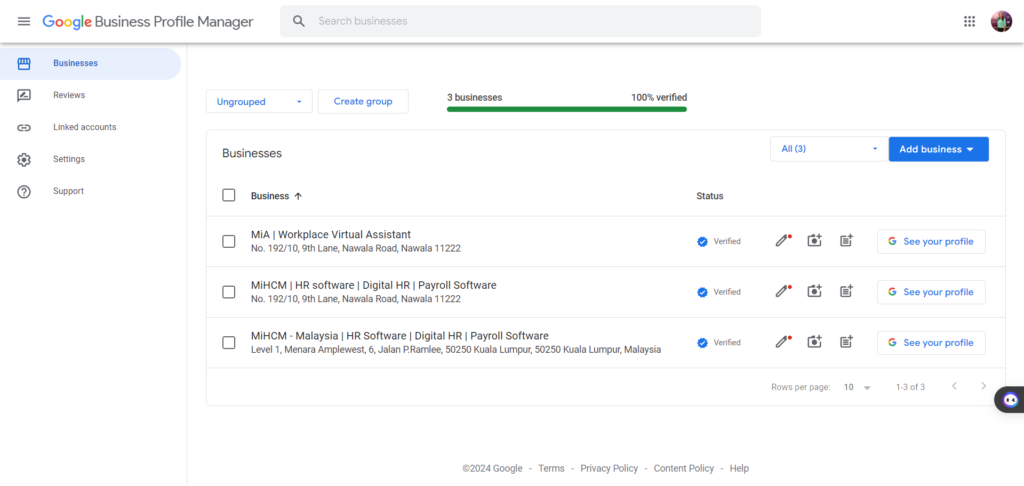Open the hamburger main menu
Viewport: 1024px width, 486px height.
point(24,22)
